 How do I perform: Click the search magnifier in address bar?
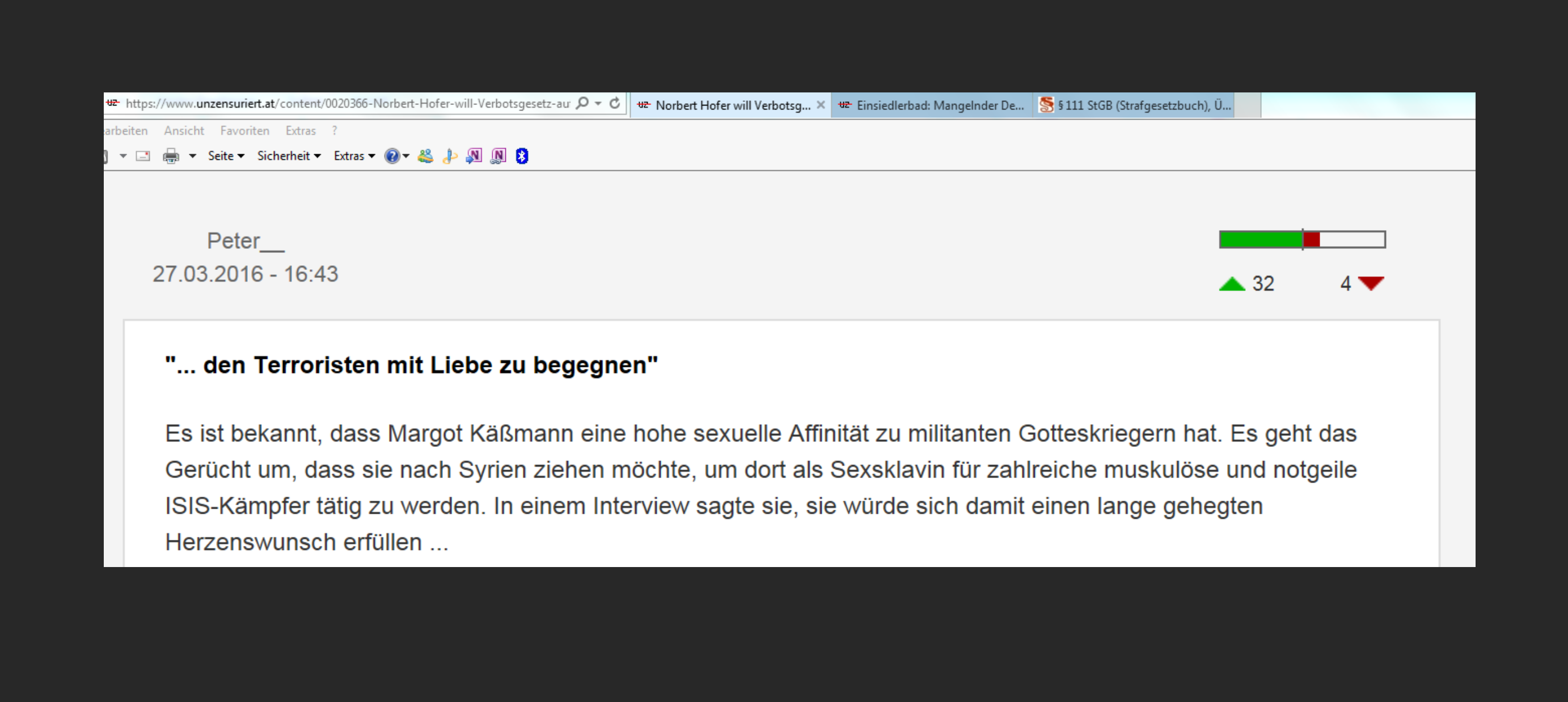pyautogui.click(x=582, y=104)
